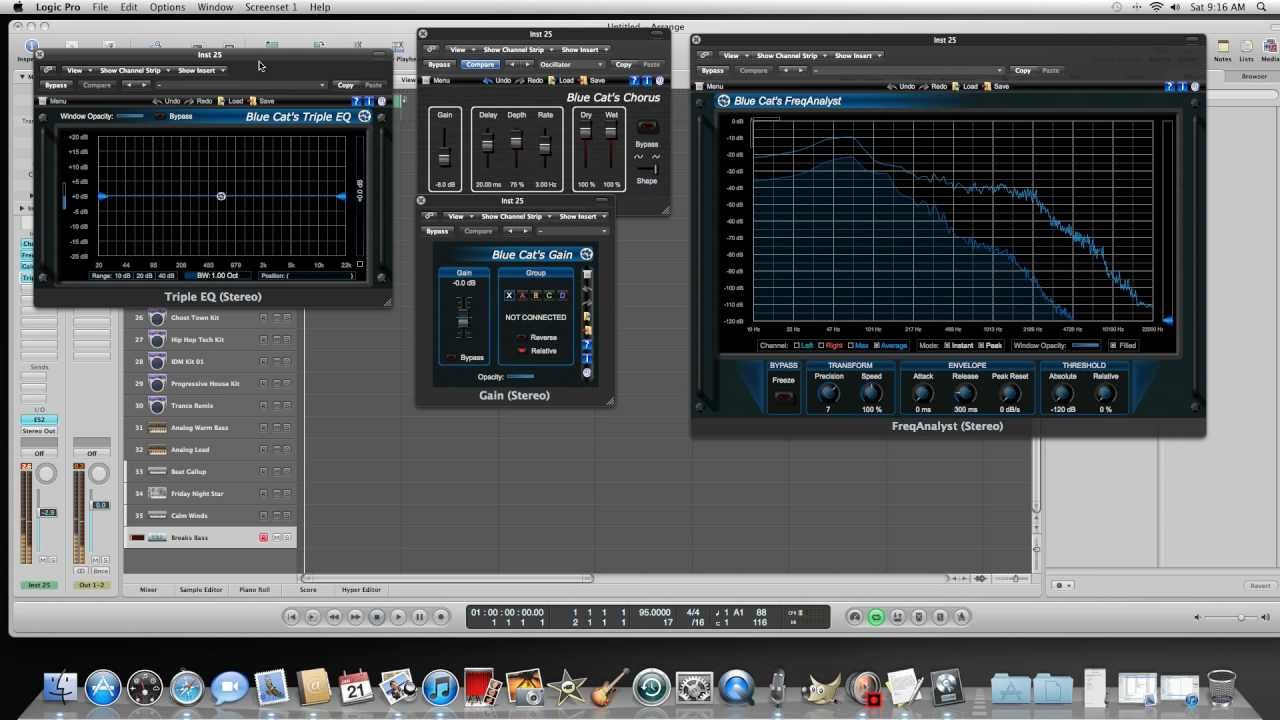The image size is (1280, 720).
Task: Click the Copy button in Triple EQ window
Action: [x=345, y=85]
